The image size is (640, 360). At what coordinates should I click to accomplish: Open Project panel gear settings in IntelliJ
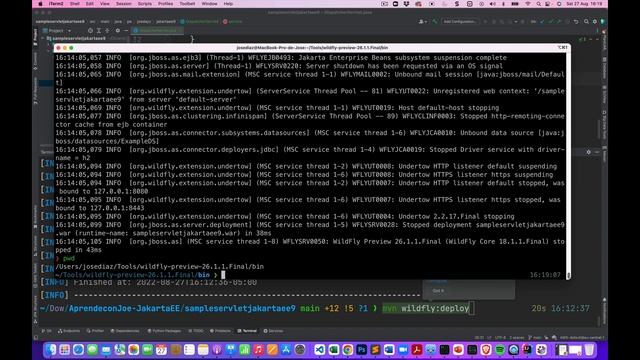tap(118, 31)
